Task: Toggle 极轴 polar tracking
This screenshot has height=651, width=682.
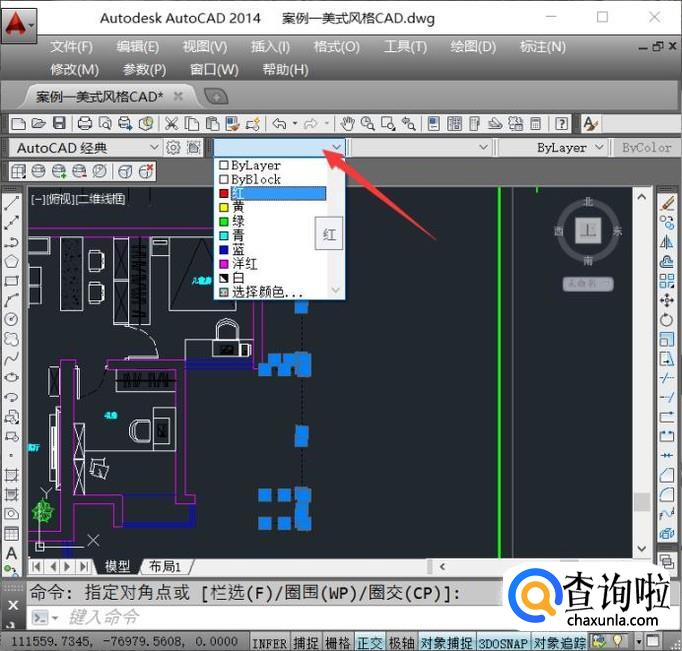Action: tap(401, 643)
